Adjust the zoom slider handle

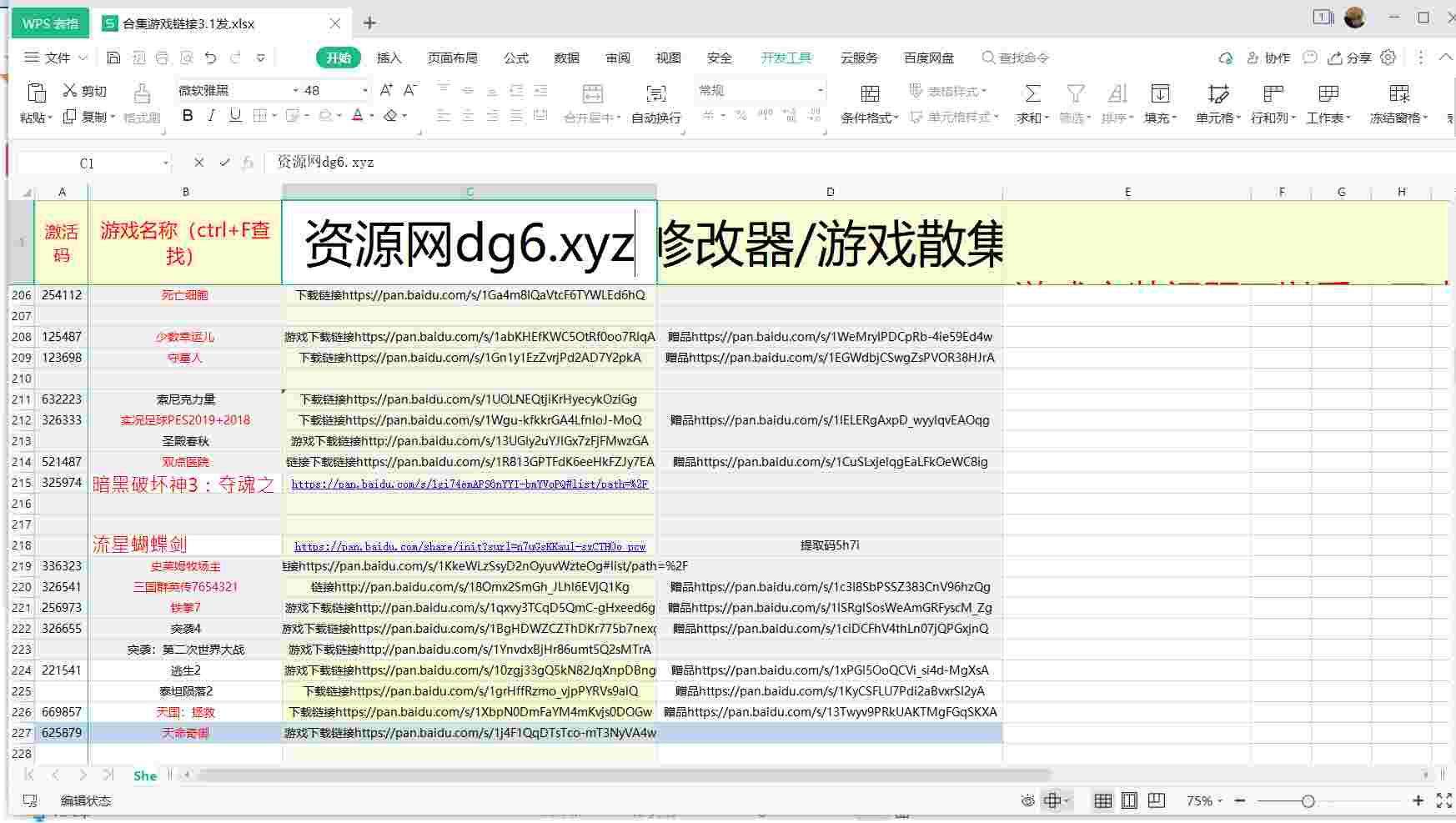(1308, 801)
